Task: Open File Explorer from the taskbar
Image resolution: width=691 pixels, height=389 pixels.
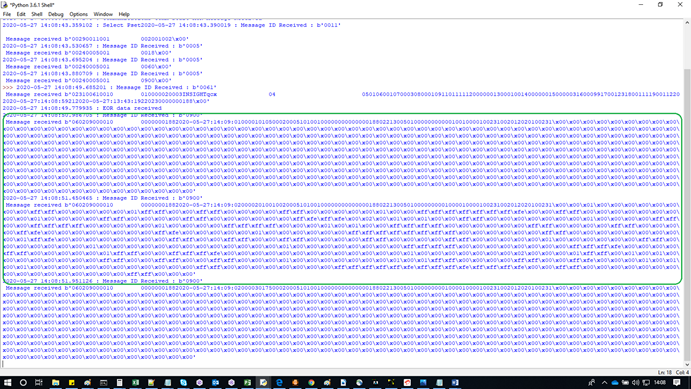Action: click(x=56, y=382)
